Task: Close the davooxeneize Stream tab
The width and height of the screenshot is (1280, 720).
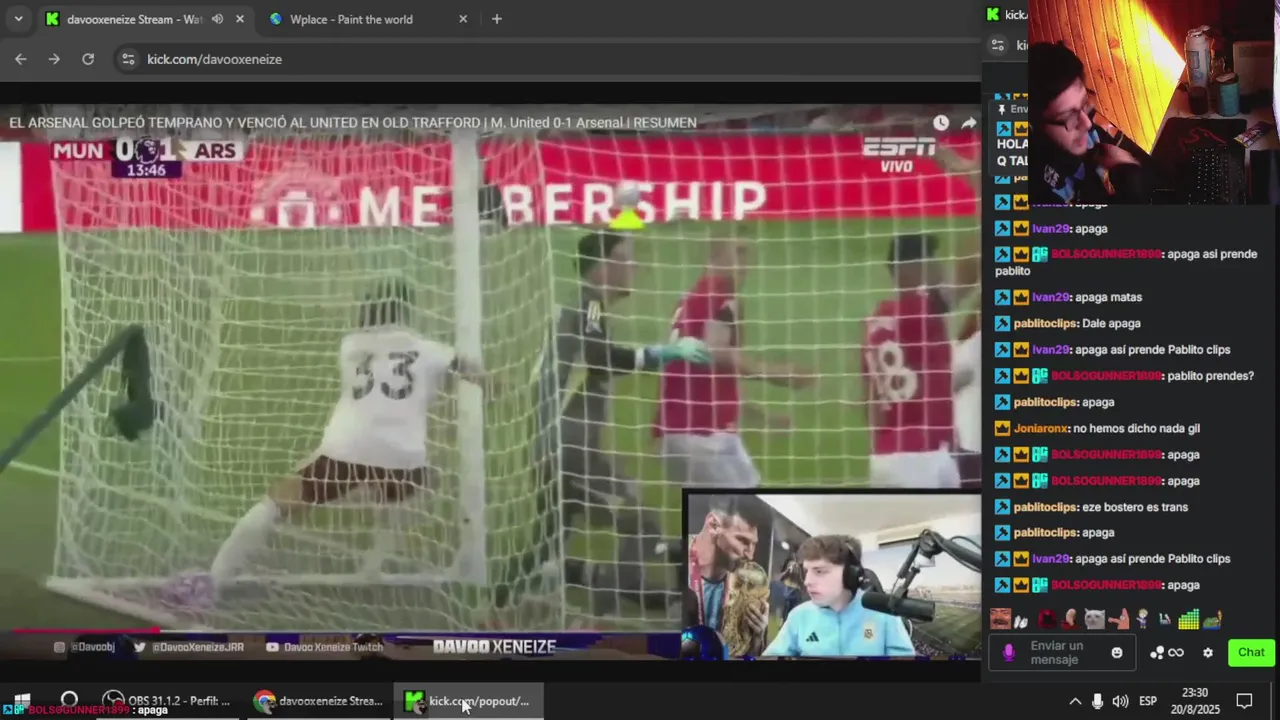Action: 240,19
